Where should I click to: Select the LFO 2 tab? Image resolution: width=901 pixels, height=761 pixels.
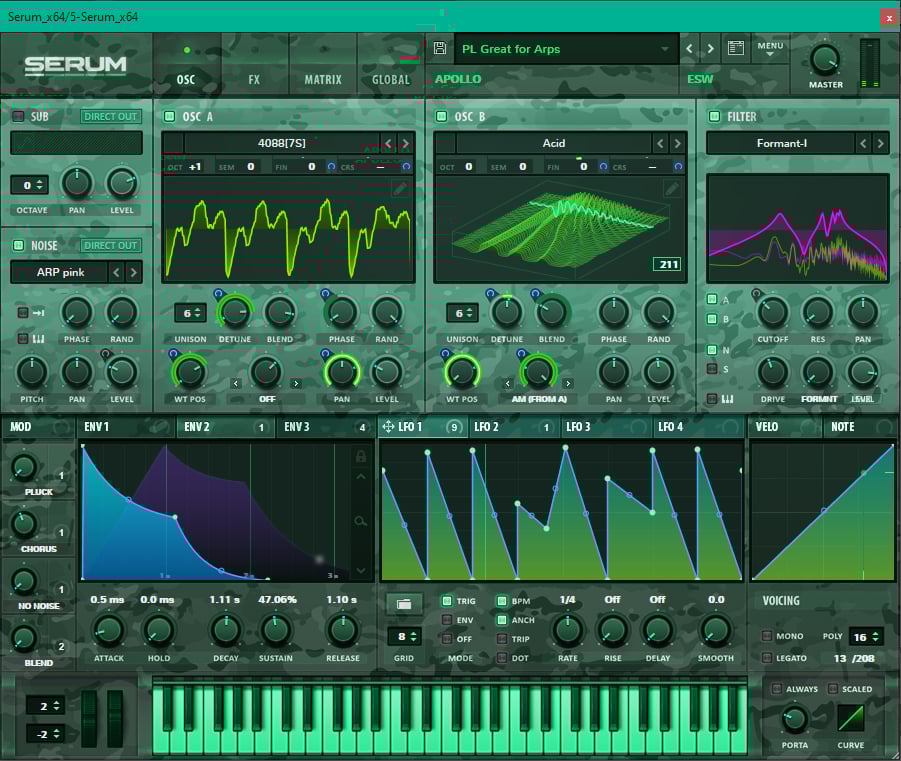(513, 426)
